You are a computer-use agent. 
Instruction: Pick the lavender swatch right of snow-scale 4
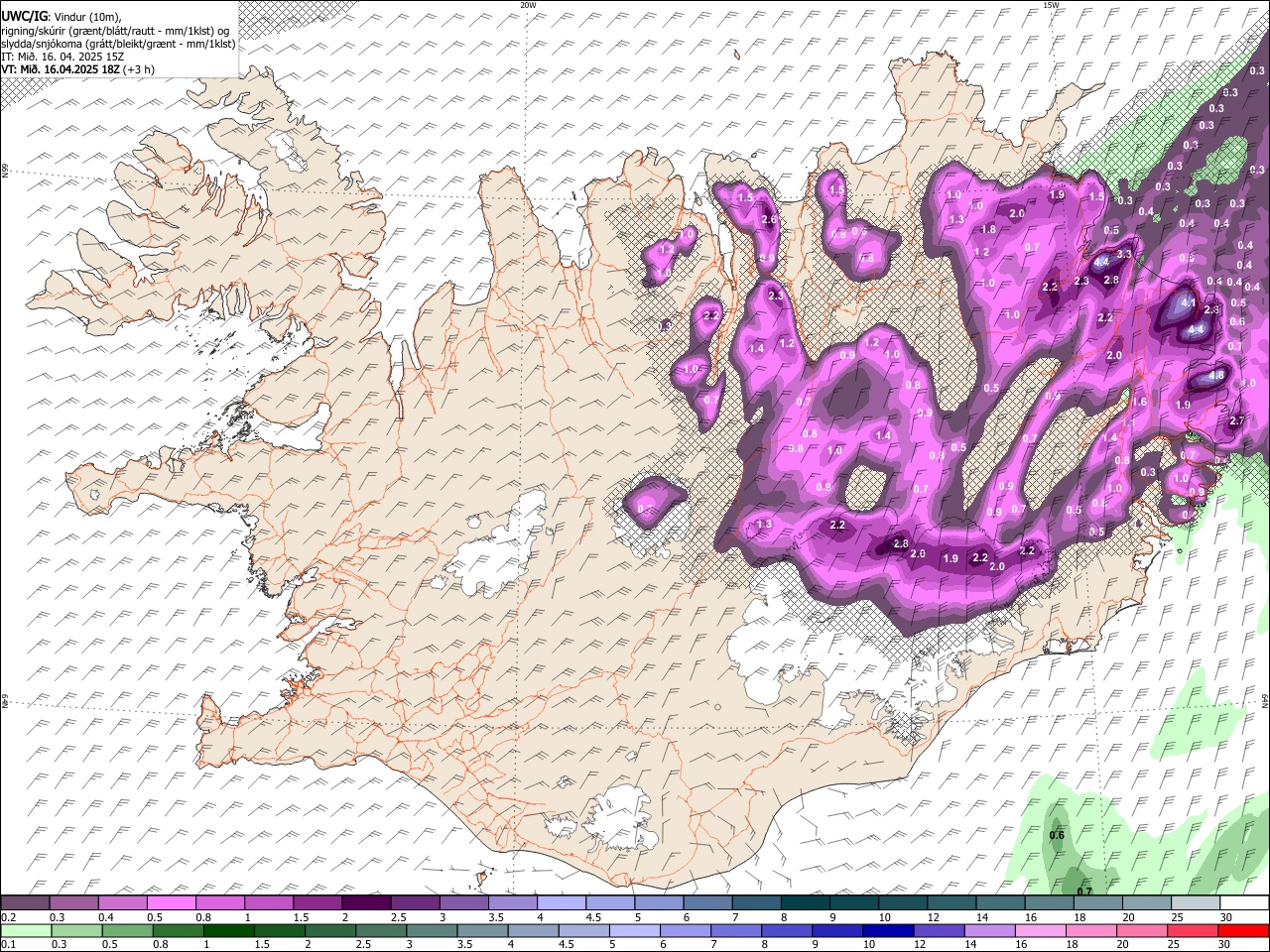tap(562, 903)
